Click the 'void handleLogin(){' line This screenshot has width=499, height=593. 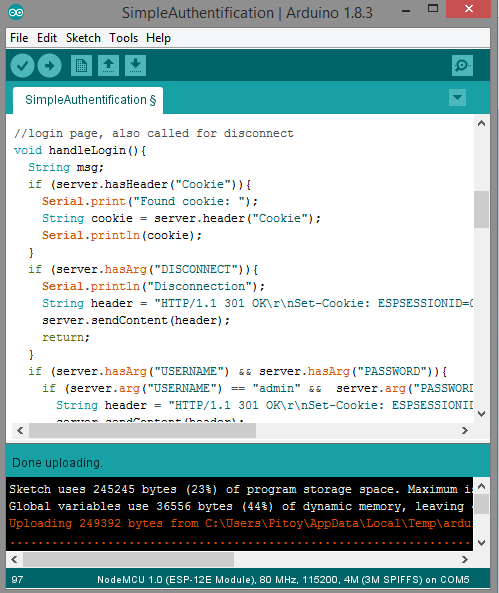pyautogui.click(x=80, y=151)
